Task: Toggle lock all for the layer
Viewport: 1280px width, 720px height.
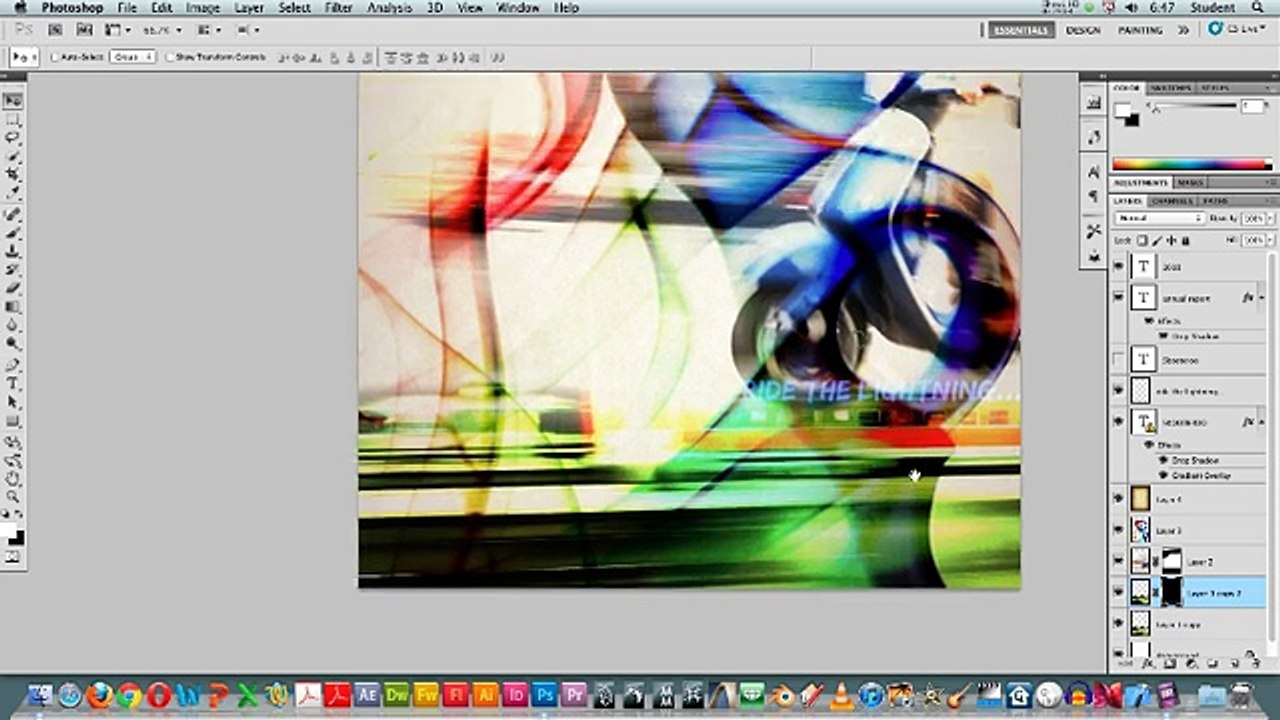Action: (1185, 241)
